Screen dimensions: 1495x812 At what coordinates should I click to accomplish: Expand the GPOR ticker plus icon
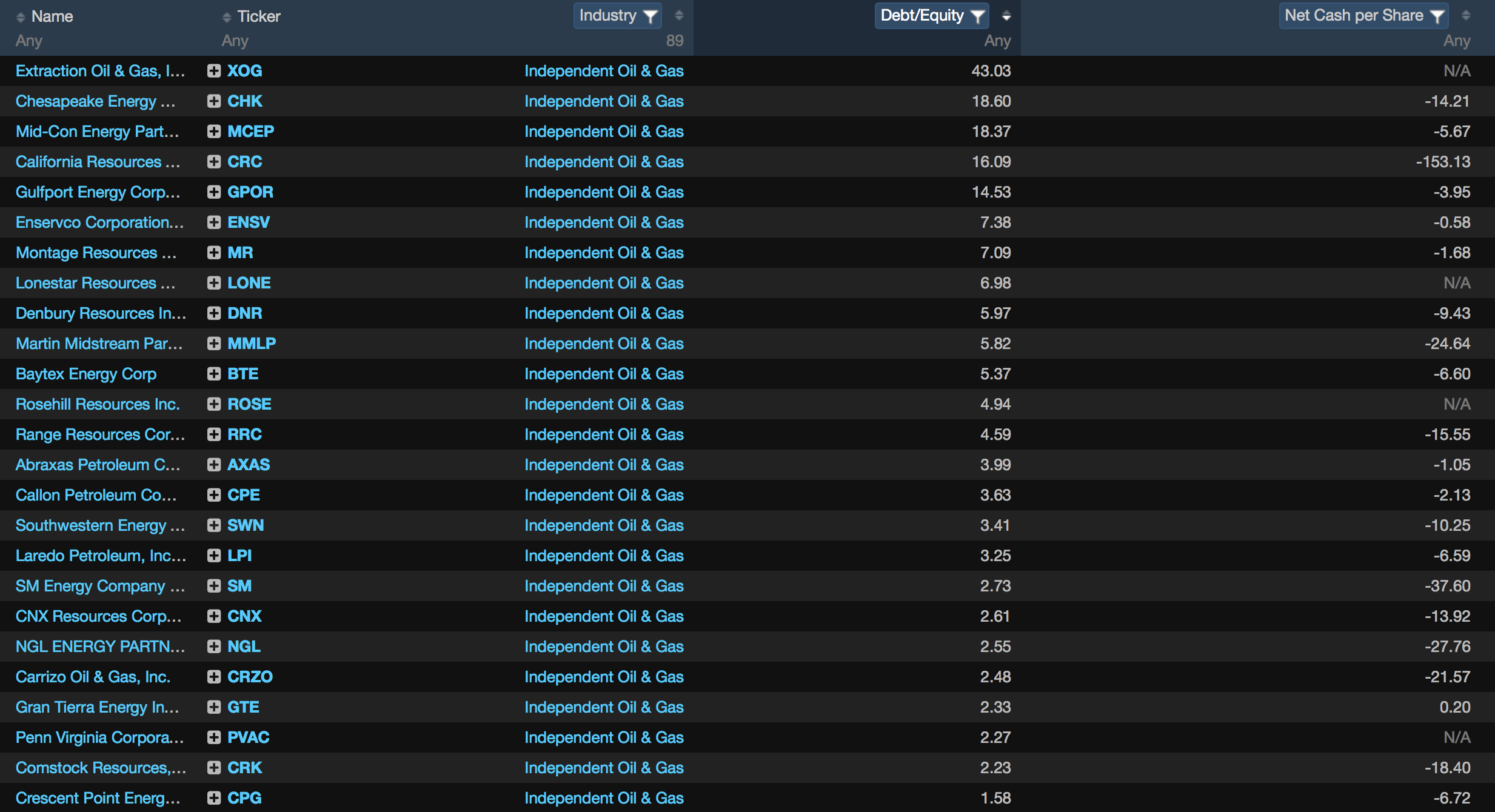213,192
